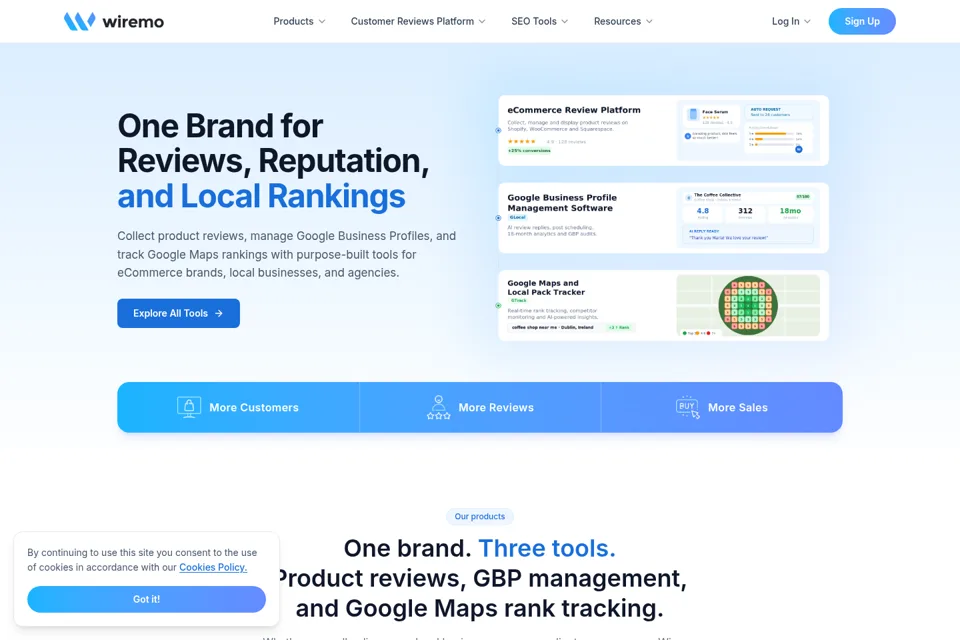Open the Cookies Policy link

[x=213, y=567]
